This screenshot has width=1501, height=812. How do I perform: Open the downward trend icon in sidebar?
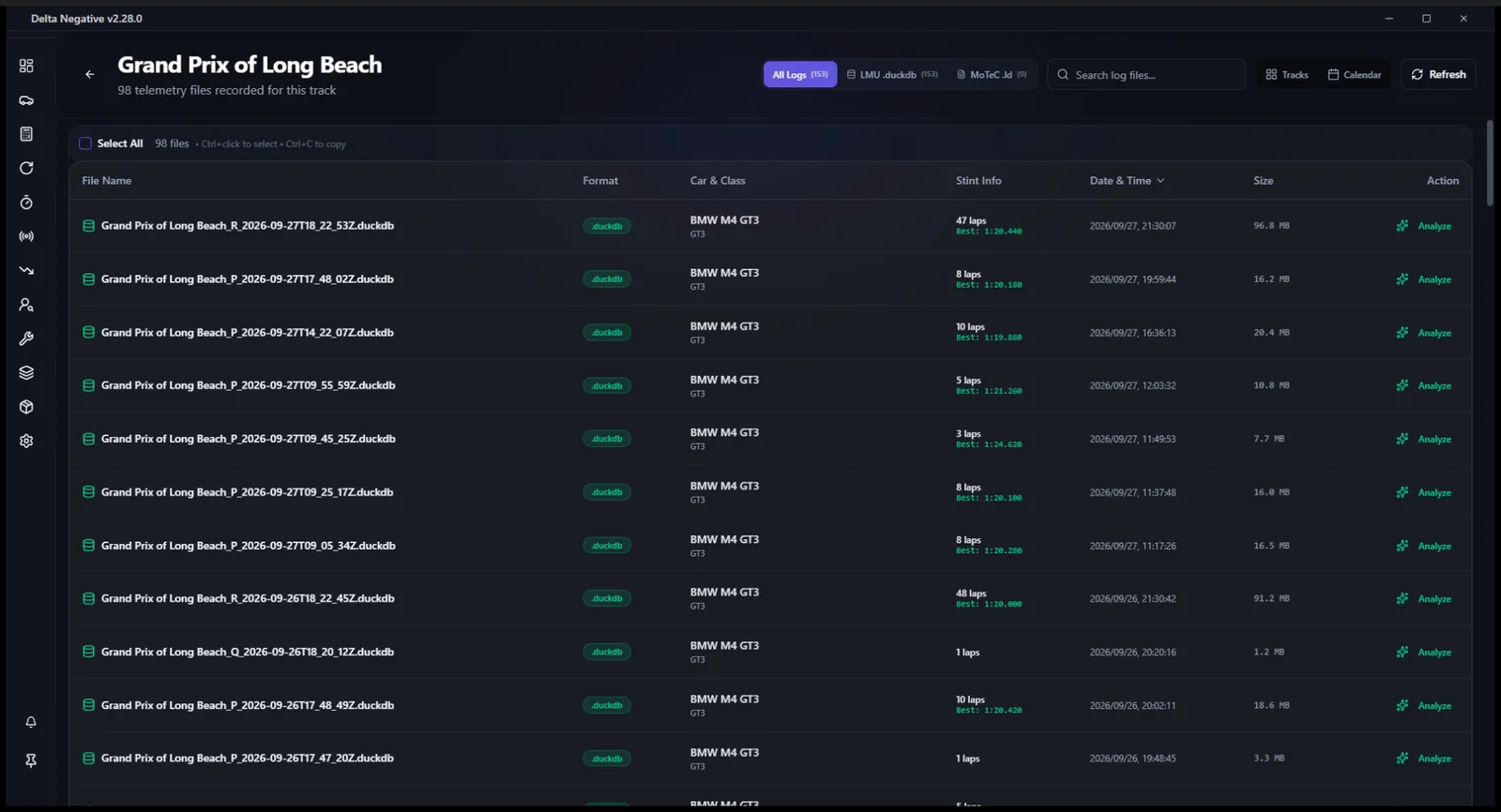click(x=26, y=270)
